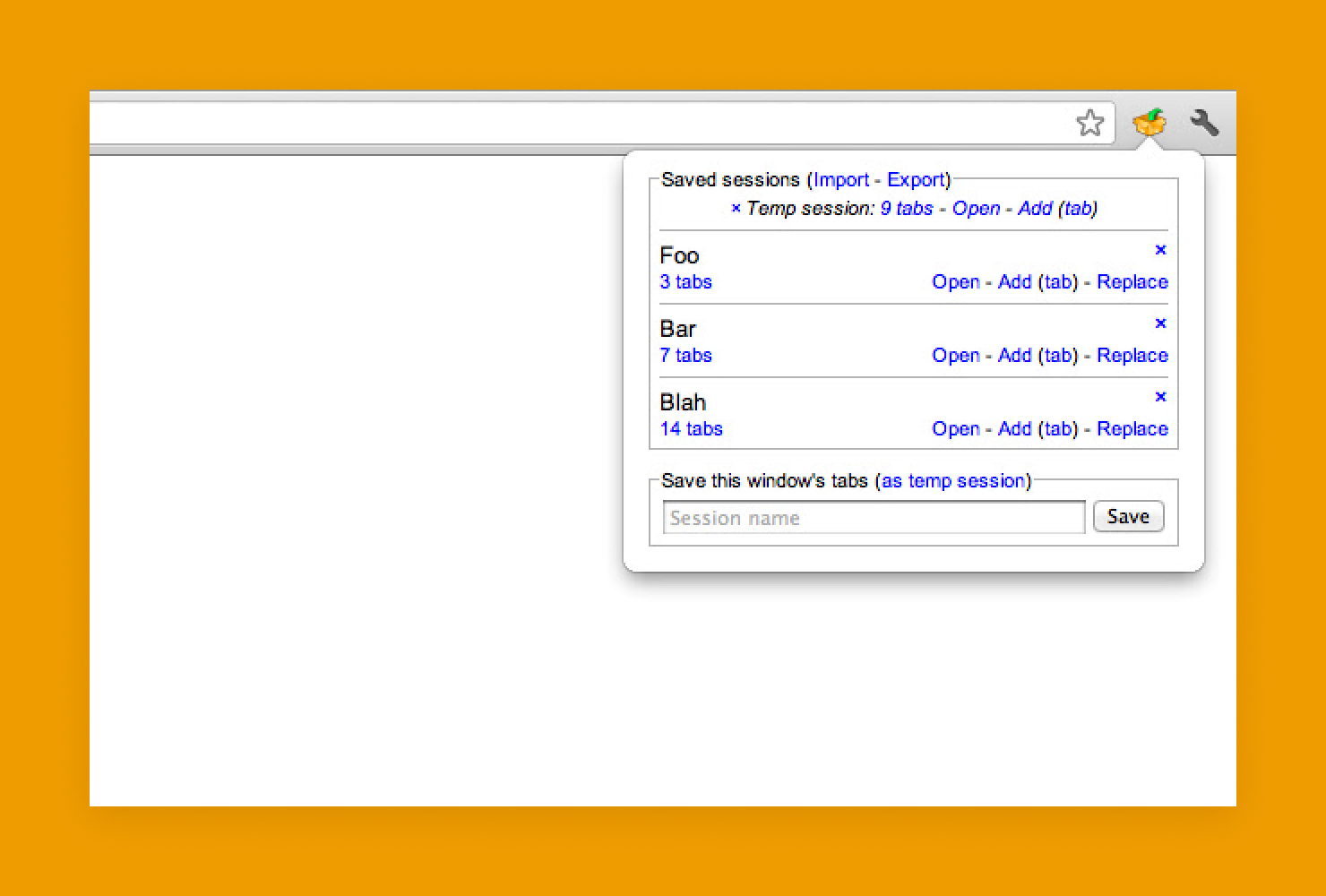The image size is (1326, 896).
Task: Open the Bar session
Action: [x=955, y=355]
